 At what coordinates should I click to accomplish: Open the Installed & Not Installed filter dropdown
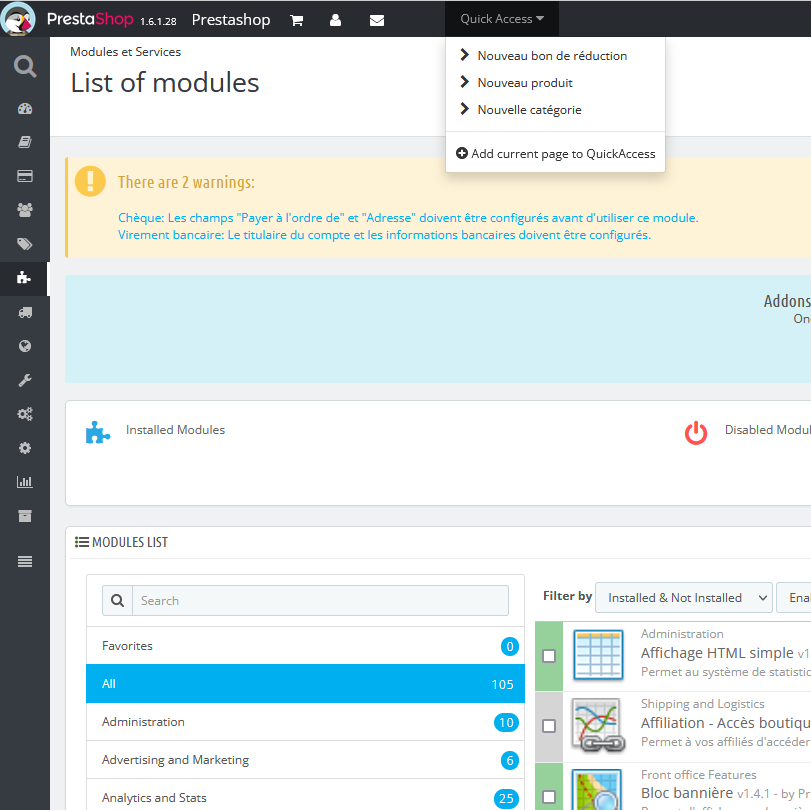684,597
